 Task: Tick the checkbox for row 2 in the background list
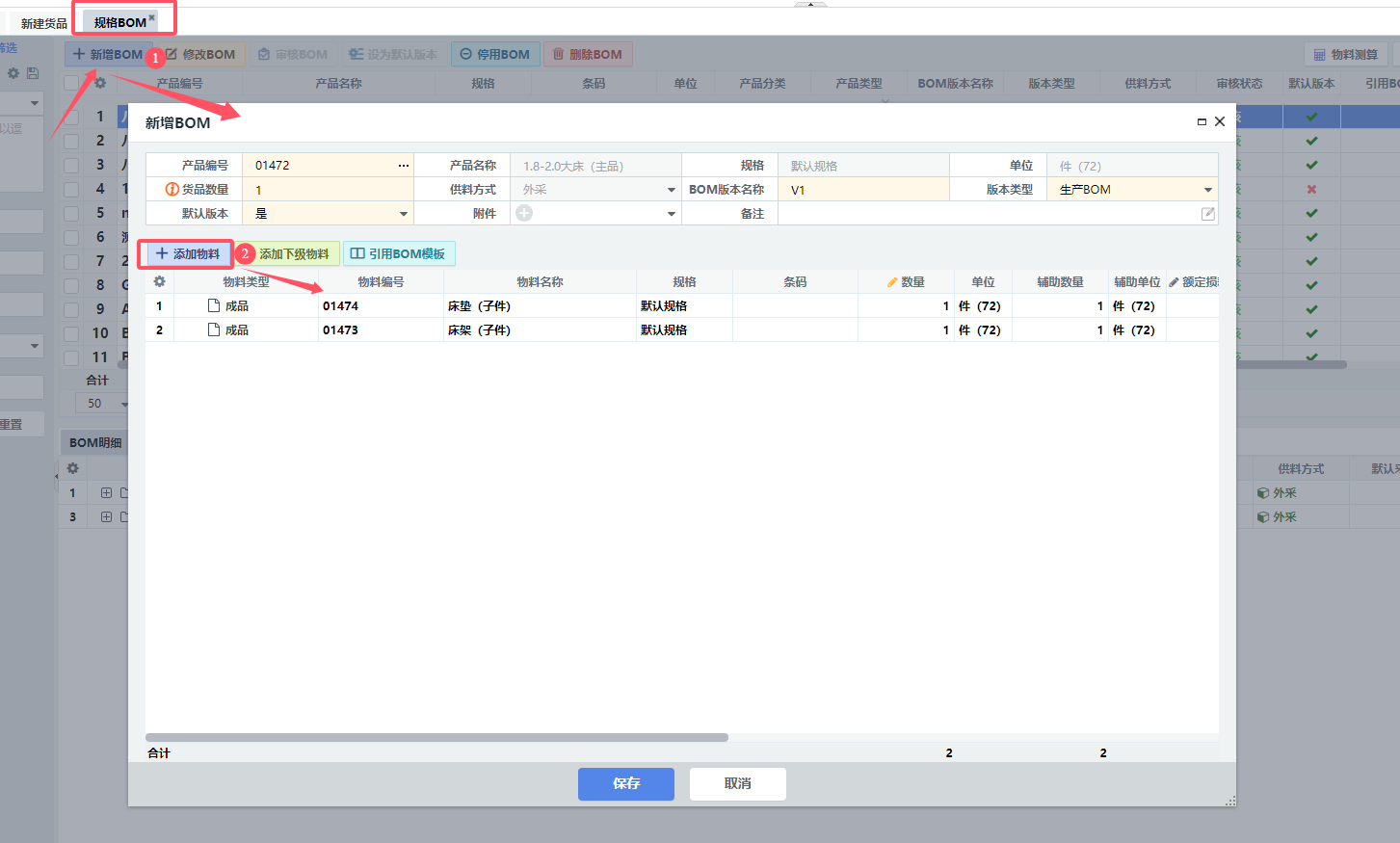[x=71, y=141]
